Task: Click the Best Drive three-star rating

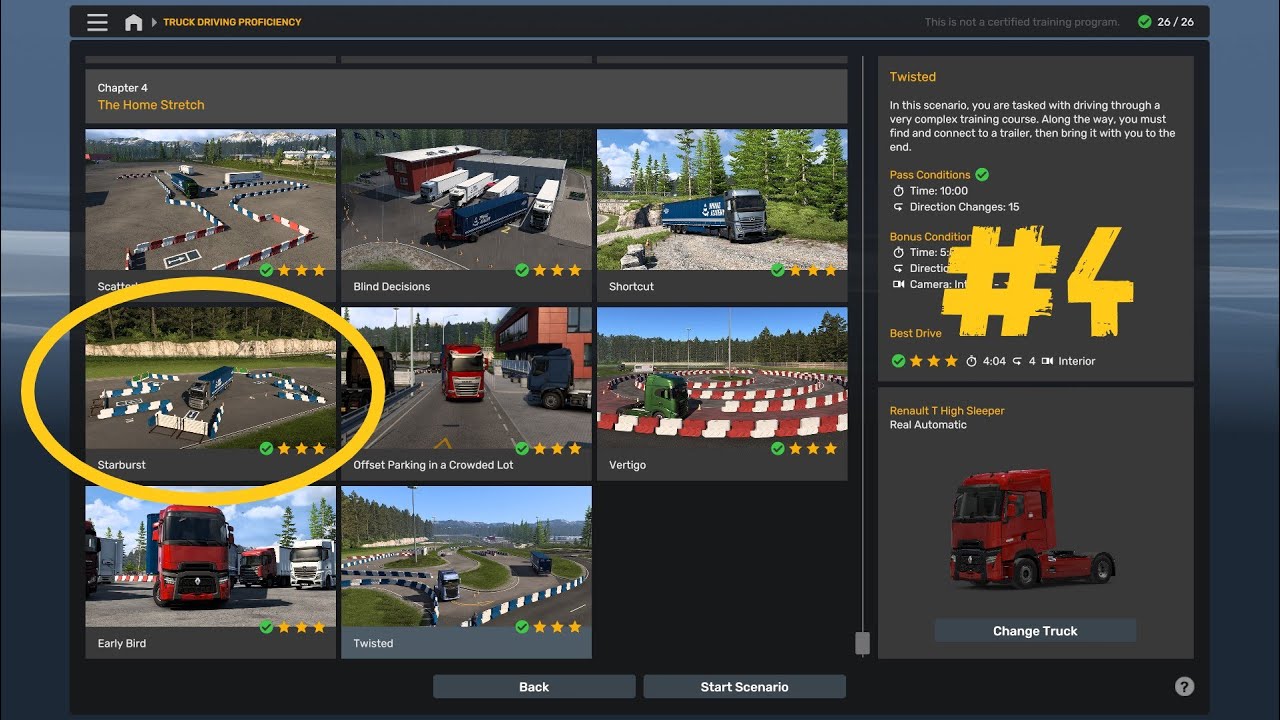Action: pos(934,361)
